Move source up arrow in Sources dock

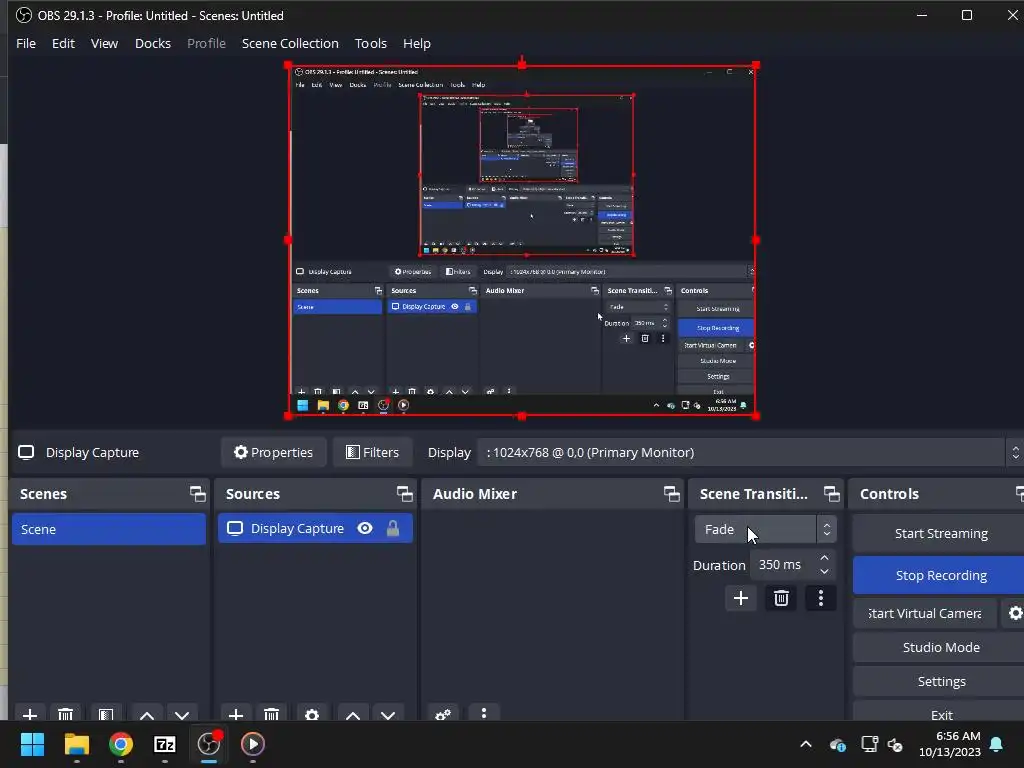click(x=353, y=714)
